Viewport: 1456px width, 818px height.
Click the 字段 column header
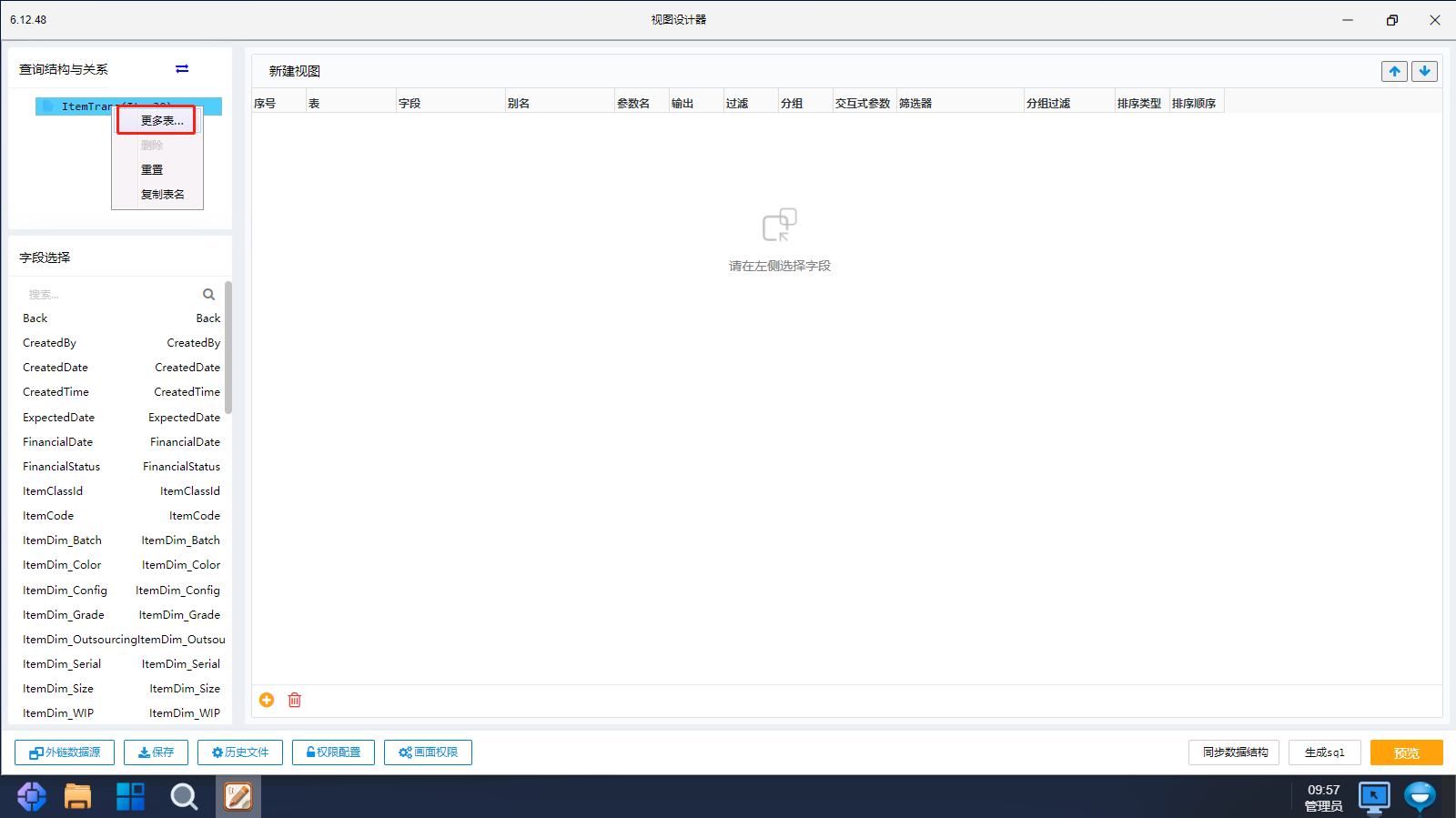(x=450, y=103)
